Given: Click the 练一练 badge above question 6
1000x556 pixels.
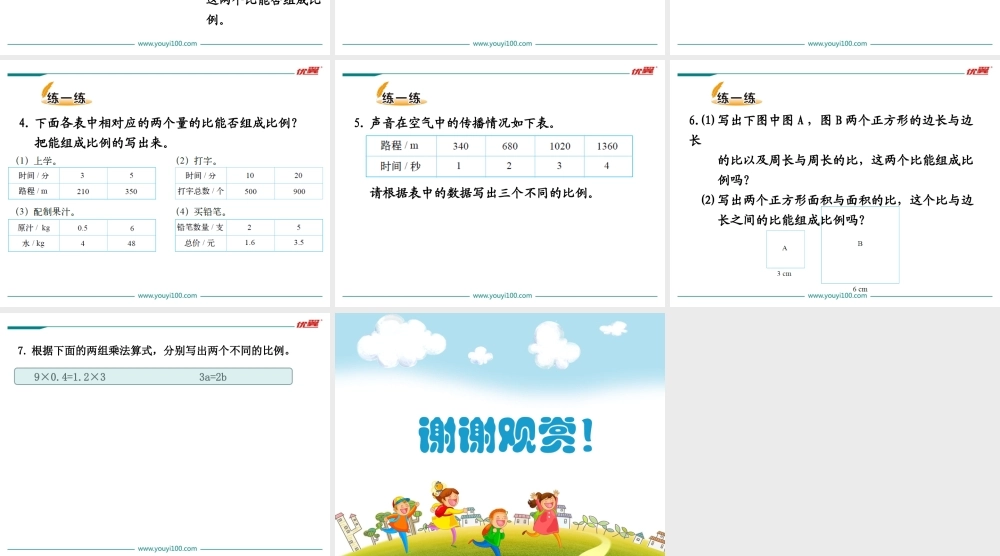Looking at the screenshot, I should point(735,97).
